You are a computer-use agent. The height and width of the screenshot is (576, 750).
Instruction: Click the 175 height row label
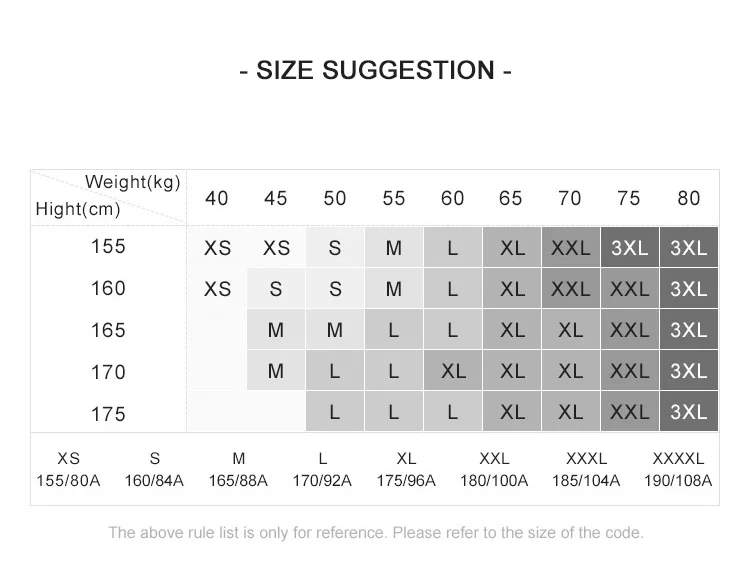pyautogui.click(x=109, y=414)
